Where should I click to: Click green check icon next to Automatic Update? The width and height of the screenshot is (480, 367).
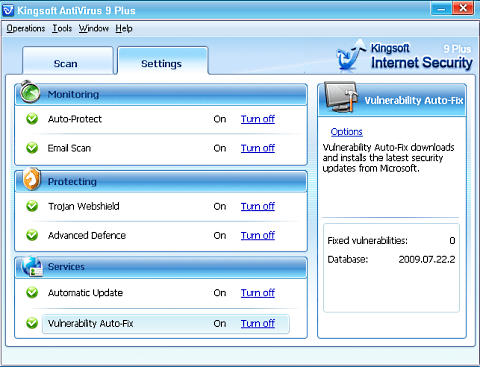click(32, 292)
